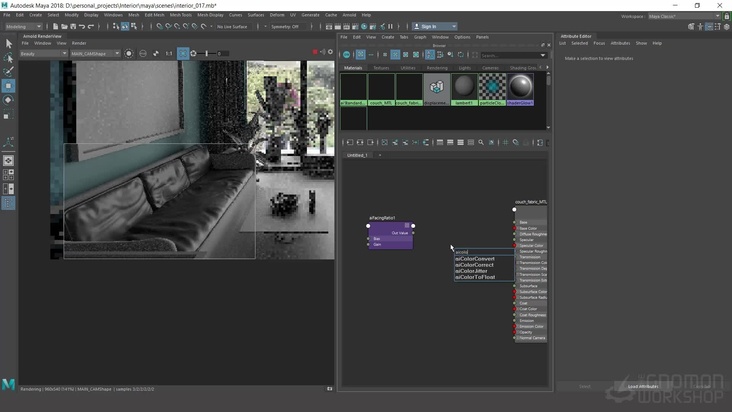Viewport: 732px width, 412px height.
Task: Click the Hypershade undock panel icon
Action: (542, 45)
